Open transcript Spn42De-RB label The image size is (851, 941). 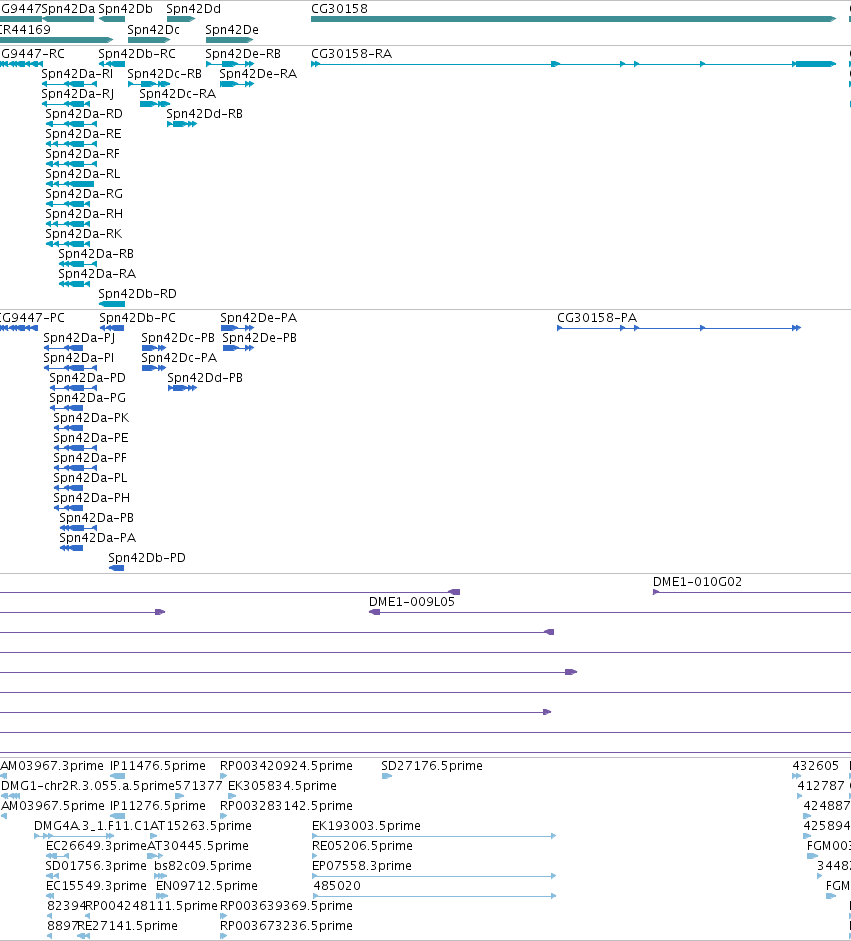tap(243, 53)
